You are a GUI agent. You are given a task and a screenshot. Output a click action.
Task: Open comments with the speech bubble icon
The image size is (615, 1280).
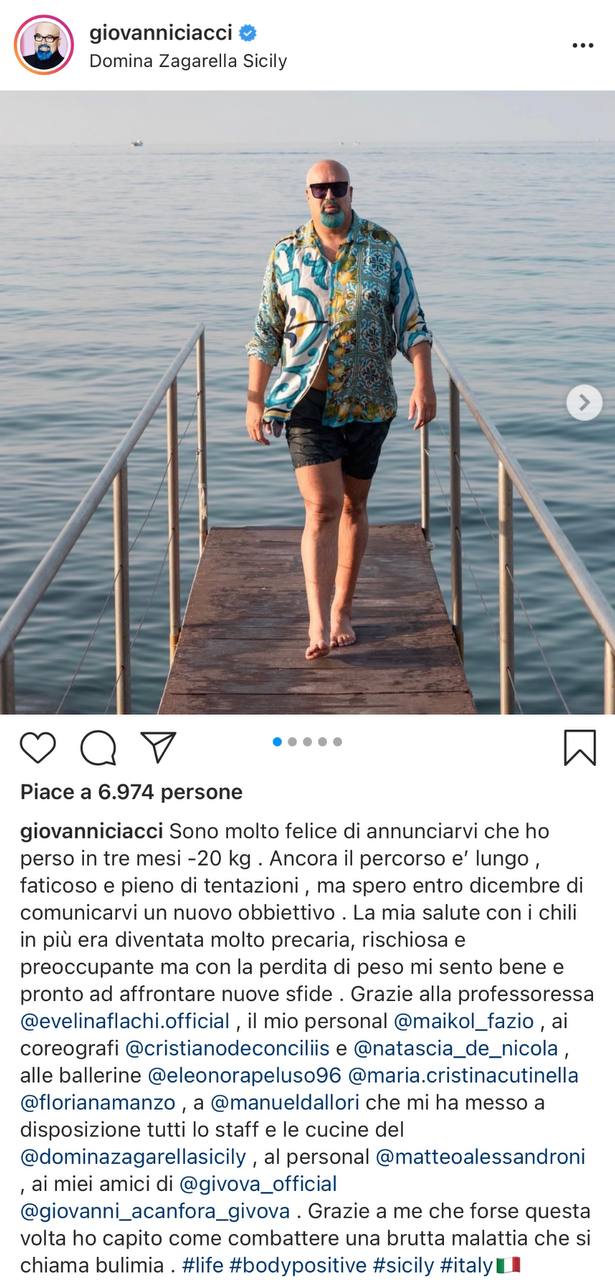point(98,748)
